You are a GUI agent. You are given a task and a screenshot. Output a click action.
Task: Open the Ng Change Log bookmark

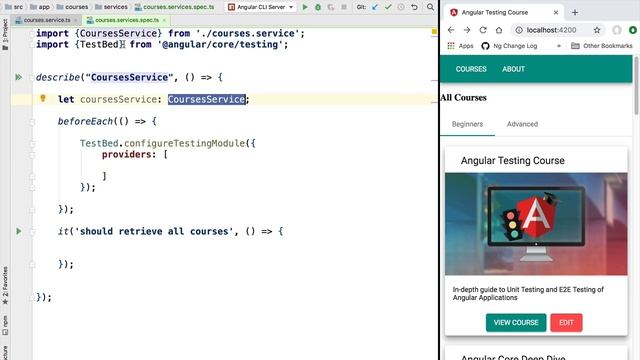[509, 46]
